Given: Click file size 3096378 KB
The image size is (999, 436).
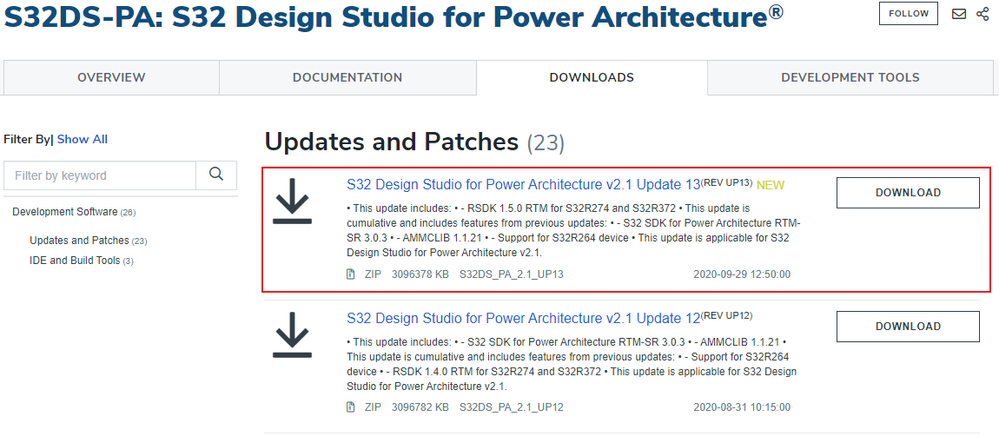Looking at the screenshot, I should (420, 274).
